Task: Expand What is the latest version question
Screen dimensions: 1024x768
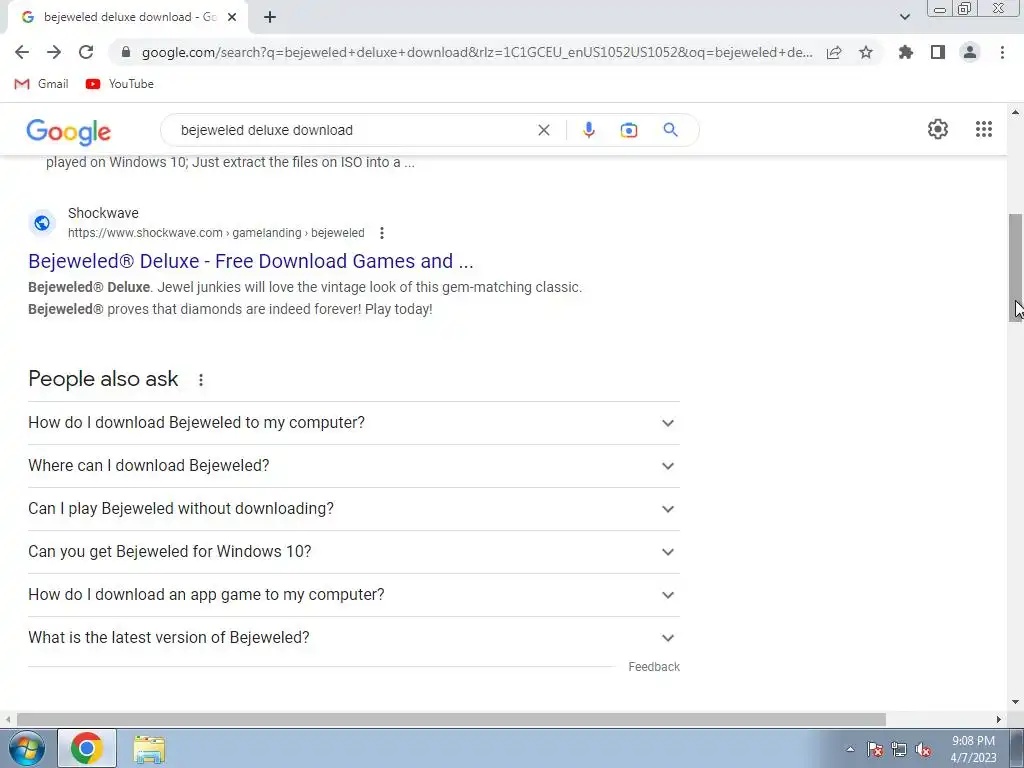Action: point(354,638)
